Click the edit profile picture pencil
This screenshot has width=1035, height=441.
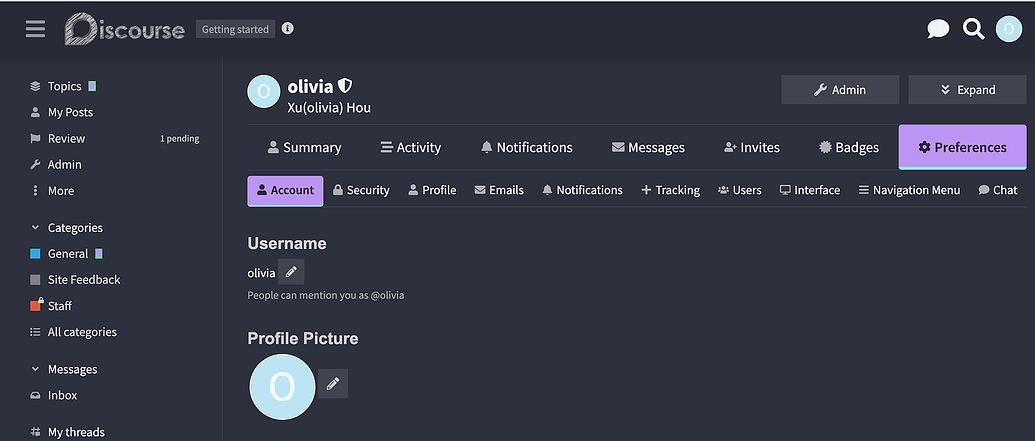coord(333,384)
